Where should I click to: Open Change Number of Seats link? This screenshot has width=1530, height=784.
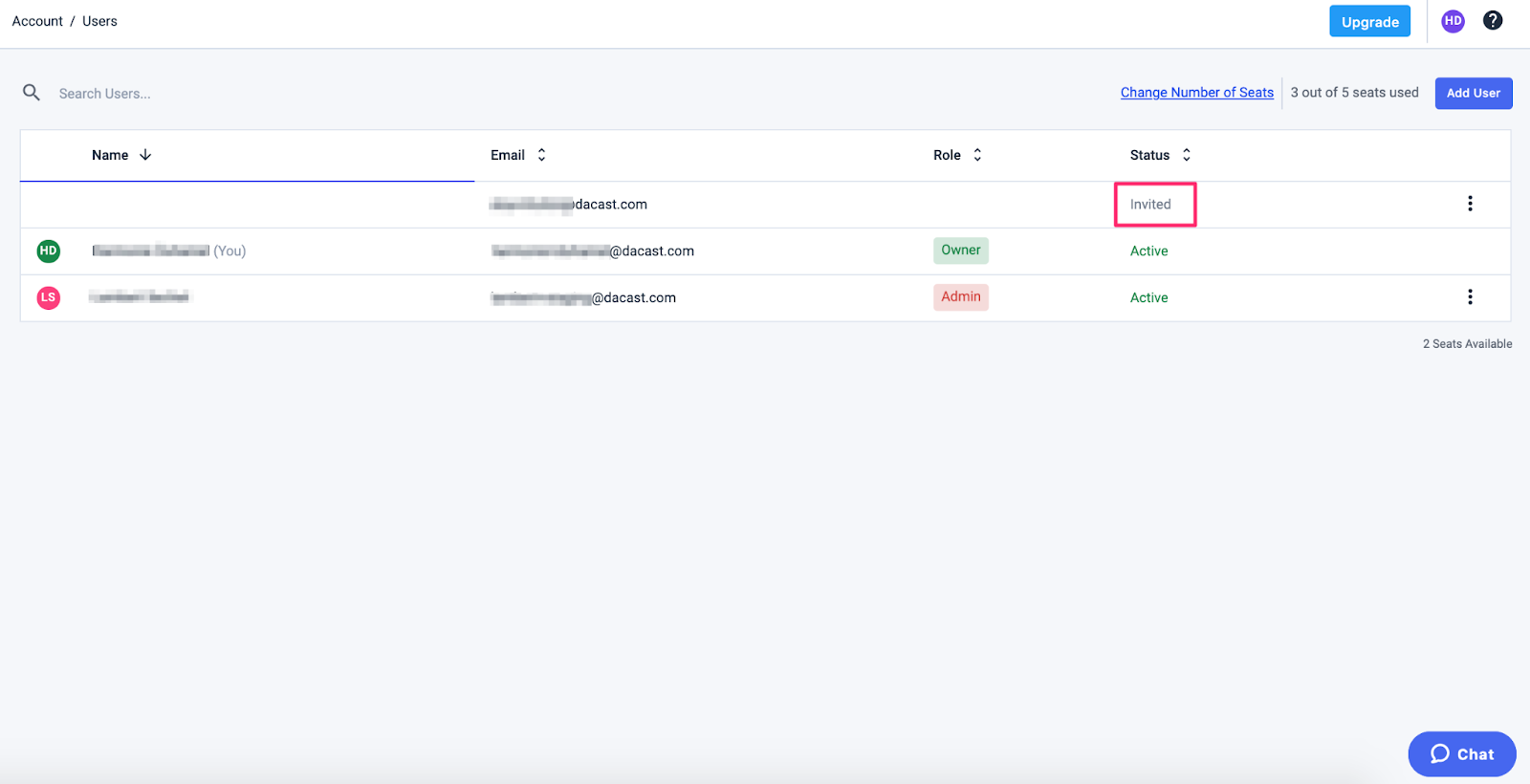click(x=1196, y=93)
